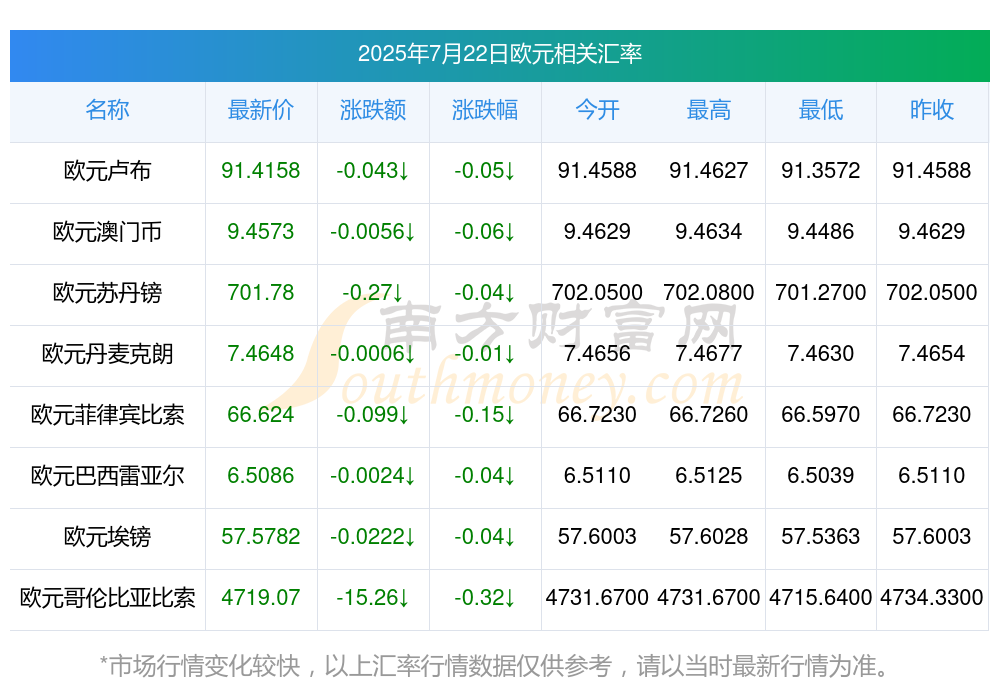Click the 欧元菲律宾比索 high value 66.7260
1000x698 pixels.
point(709,415)
